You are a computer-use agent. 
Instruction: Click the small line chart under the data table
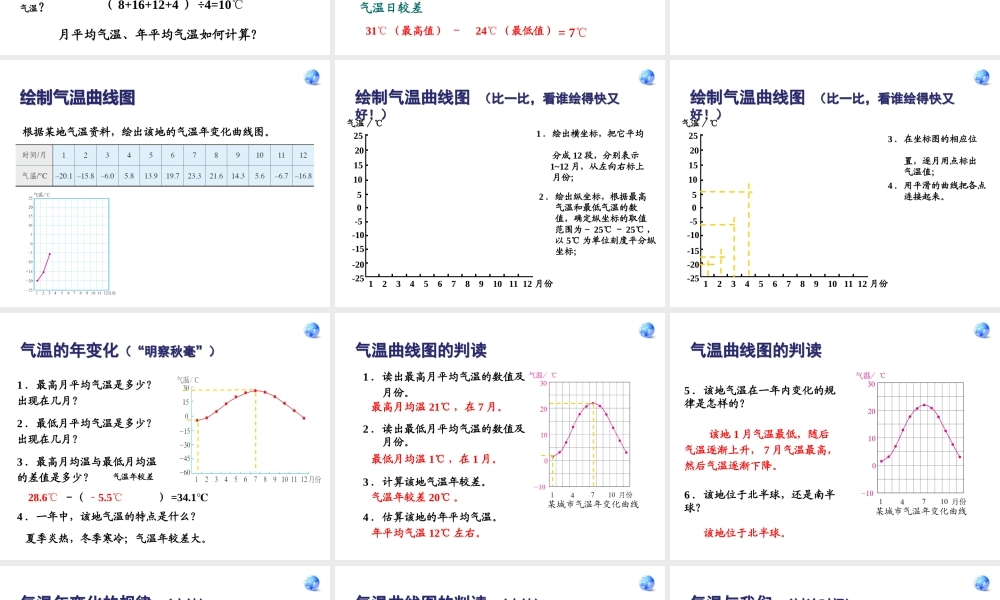(69, 244)
